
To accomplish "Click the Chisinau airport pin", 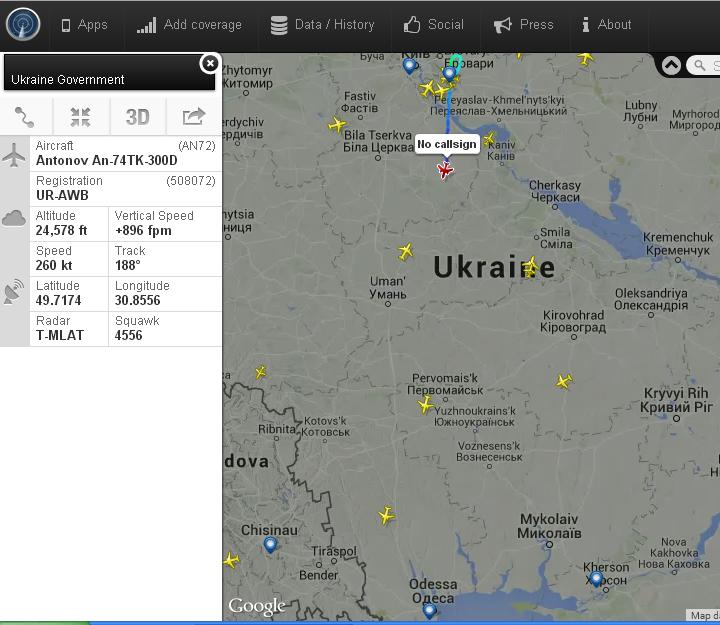I will (270, 545).
